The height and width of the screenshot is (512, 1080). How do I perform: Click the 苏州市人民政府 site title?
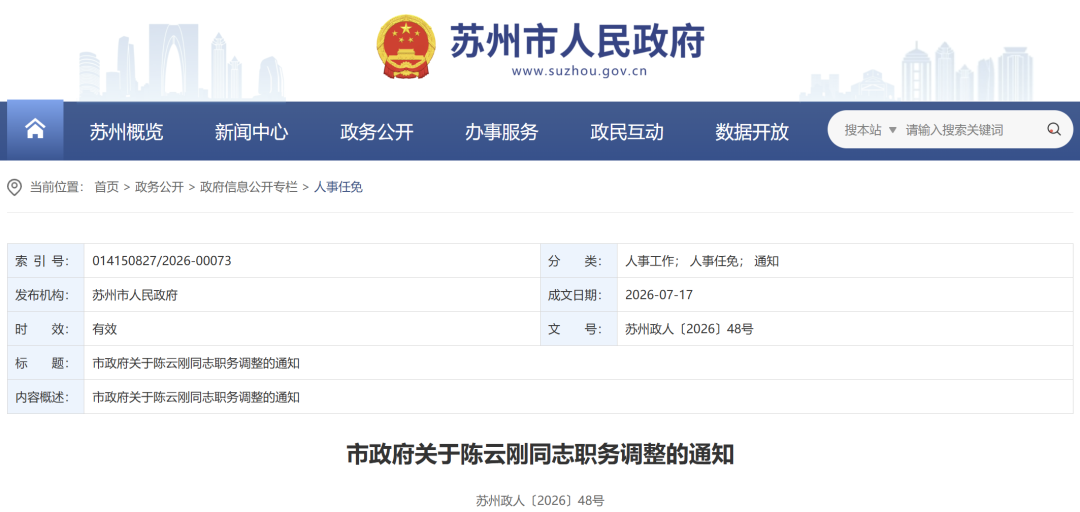(x=577, y=41)
